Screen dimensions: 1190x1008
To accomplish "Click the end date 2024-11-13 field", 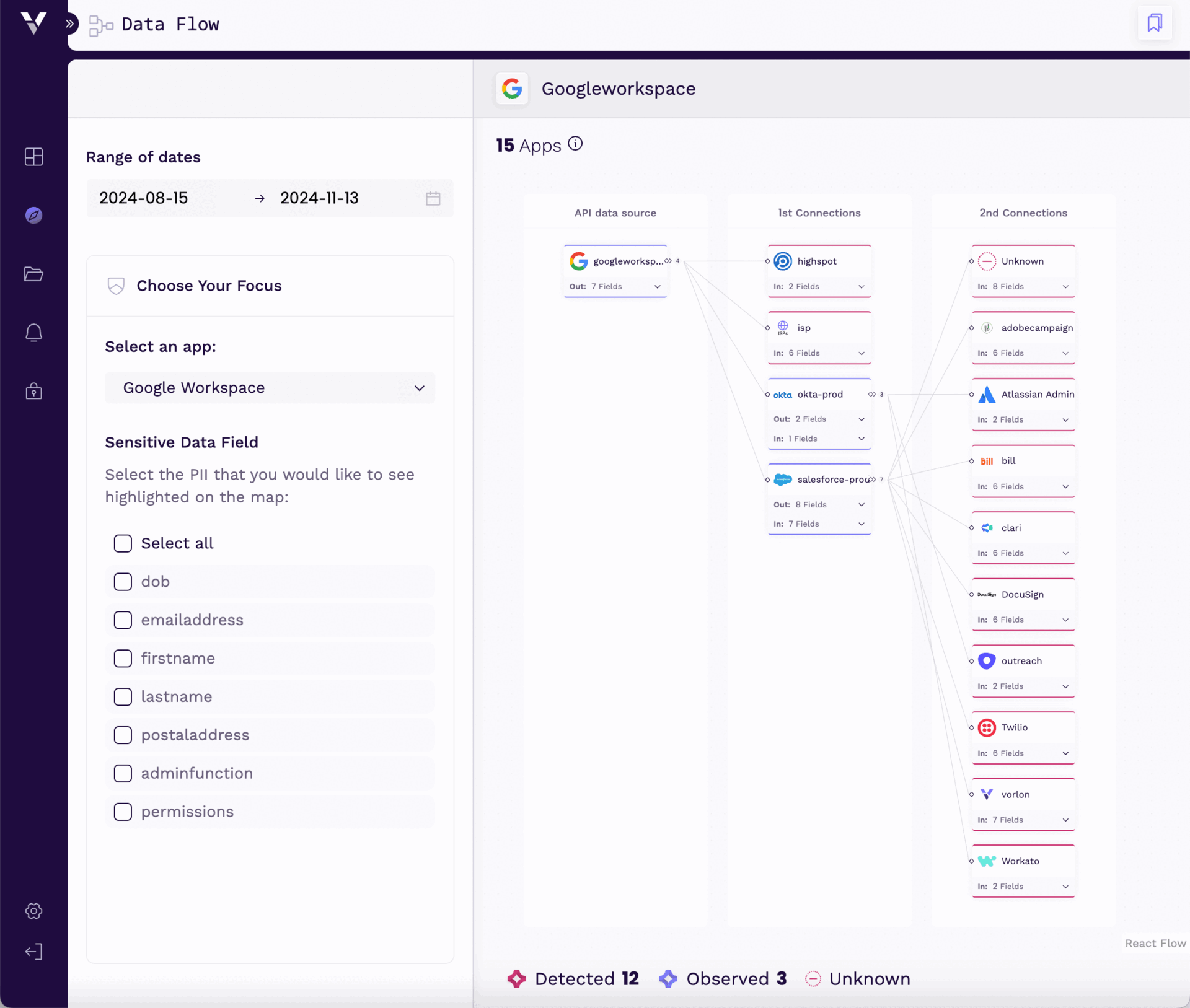I will [319, 198].
